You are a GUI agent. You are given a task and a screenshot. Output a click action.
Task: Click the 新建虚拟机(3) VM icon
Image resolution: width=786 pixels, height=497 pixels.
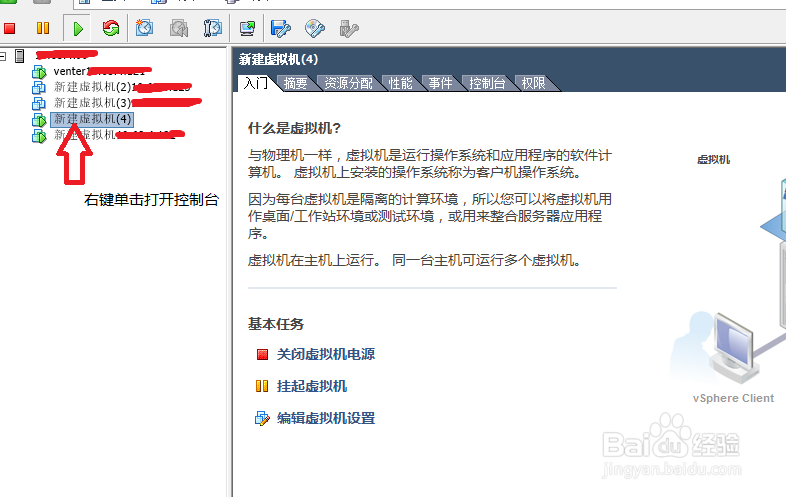tap(39, 104)
